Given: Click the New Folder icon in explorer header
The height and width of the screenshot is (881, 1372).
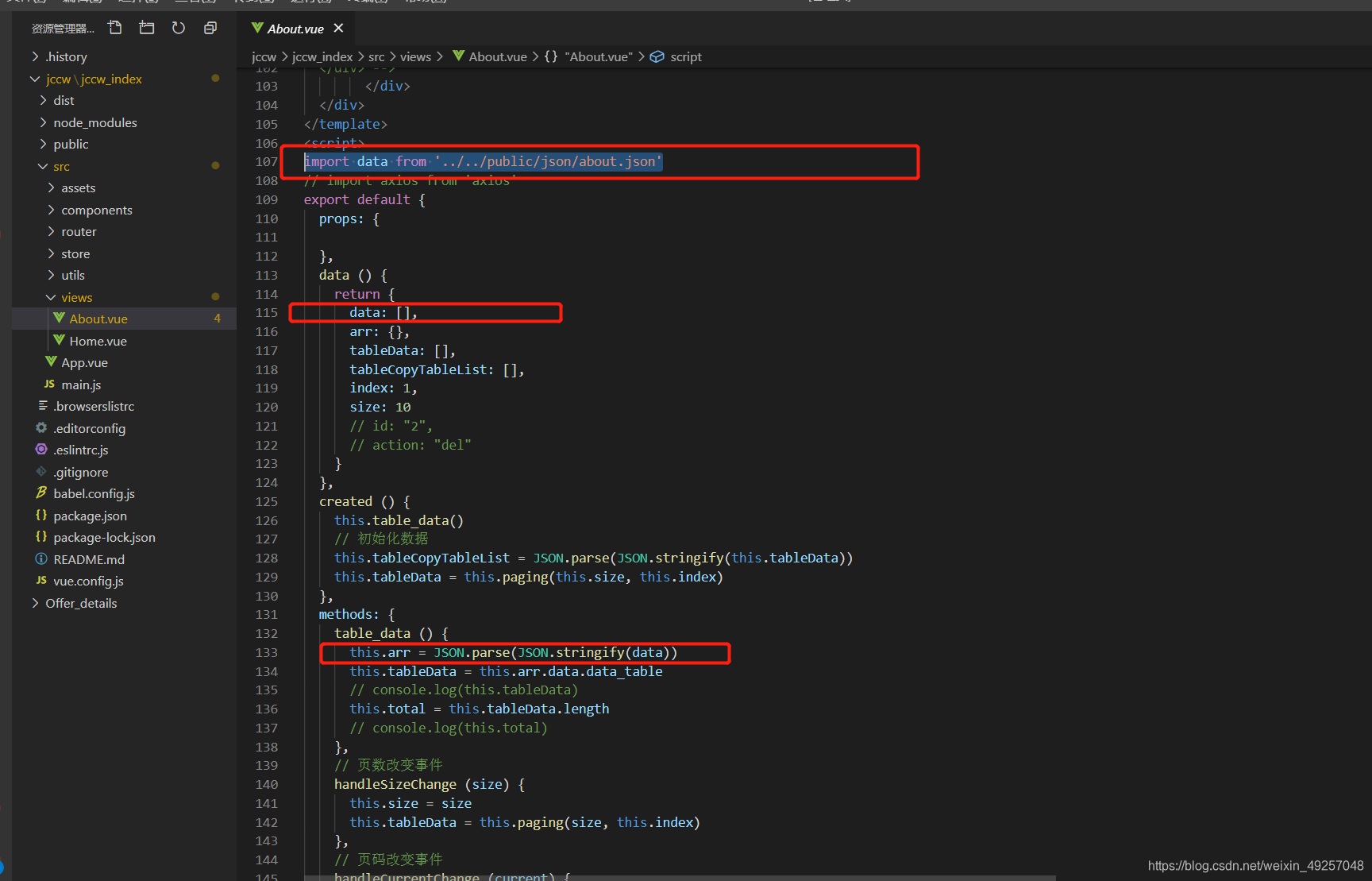Looking at the screenshot, I should pos(147,28).
